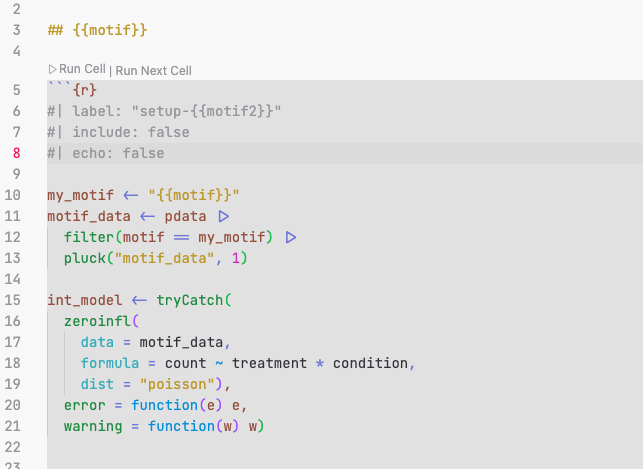643x469 pixels.
Task: Select line number 15 in the gutter
Action: point(16,299)
